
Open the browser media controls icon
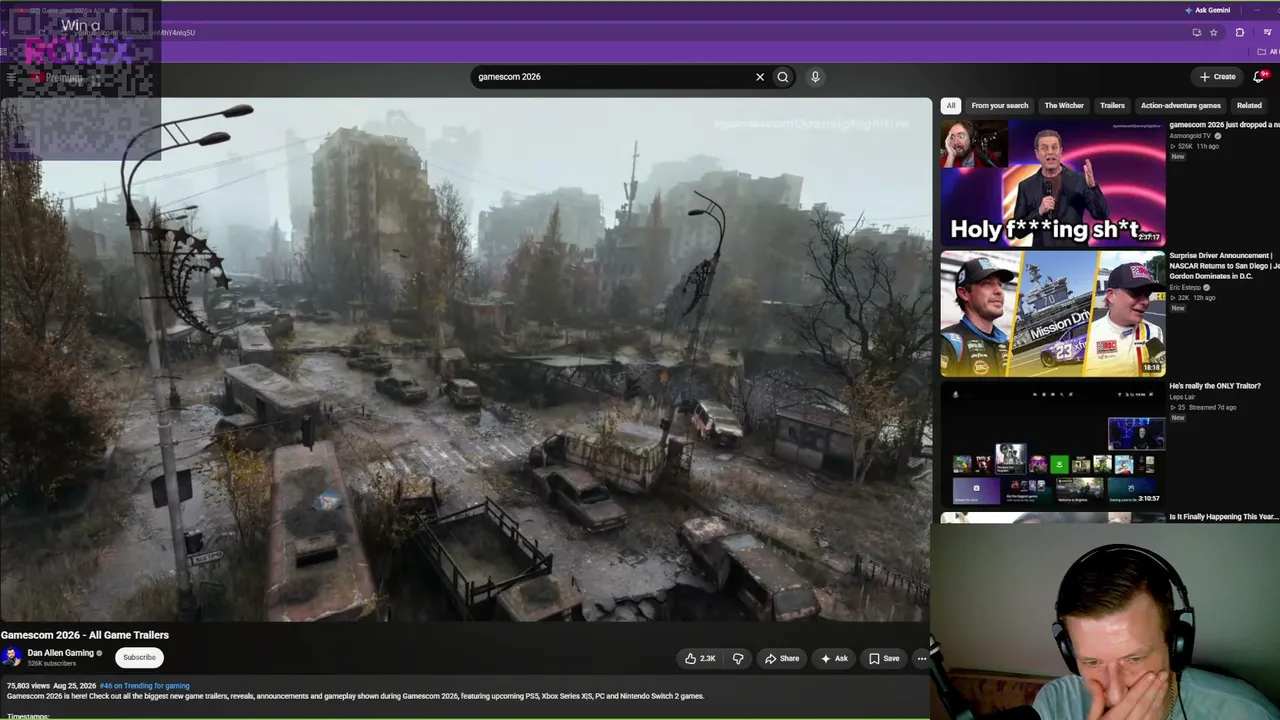1267,32
